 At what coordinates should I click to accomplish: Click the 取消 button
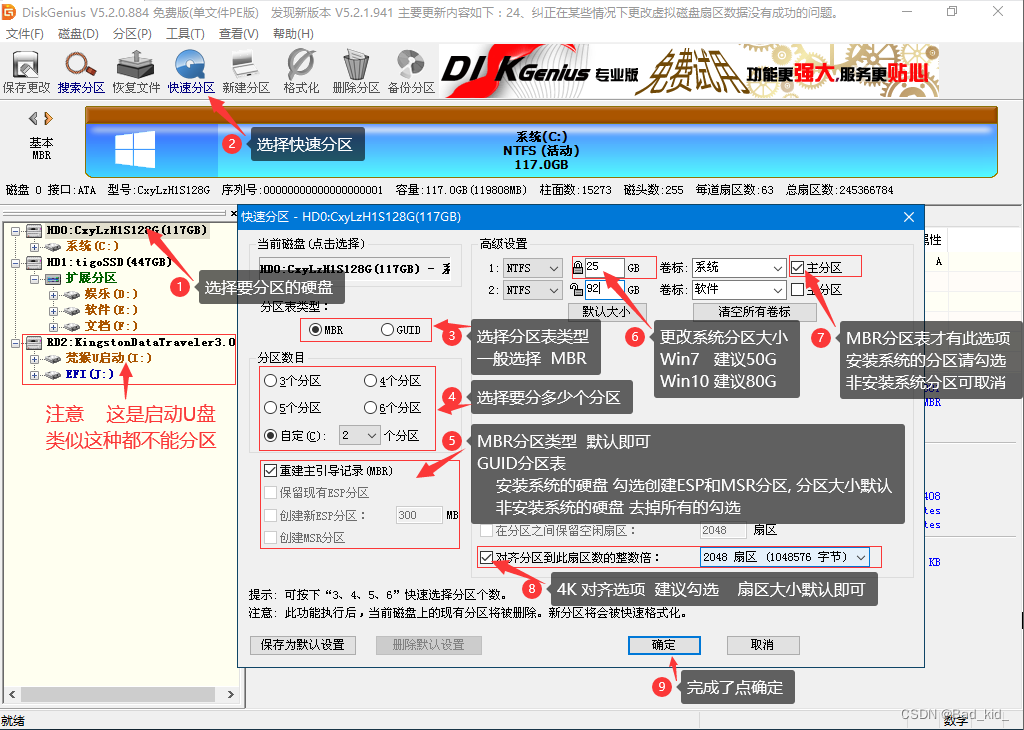tap(763, 645)
